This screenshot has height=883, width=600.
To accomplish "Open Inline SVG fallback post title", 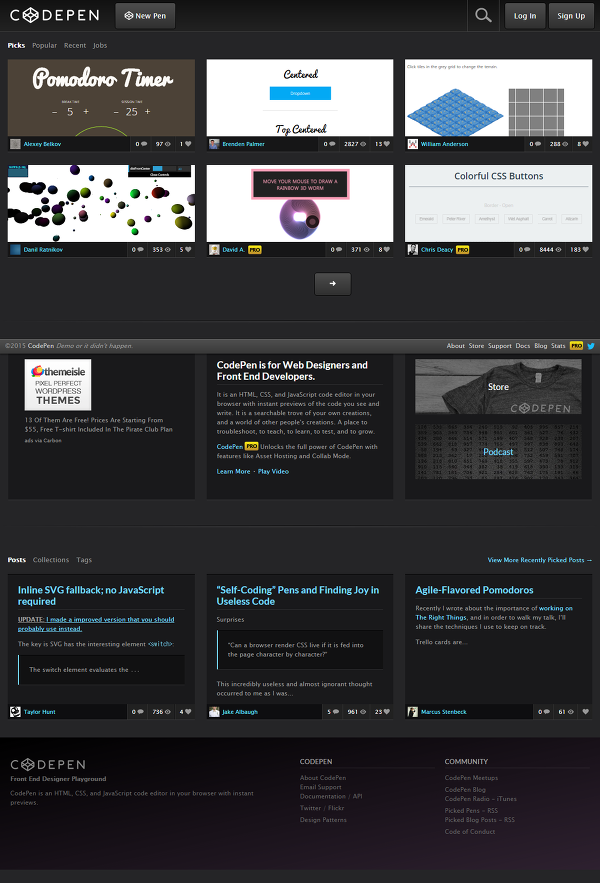I will click(91, 595).
